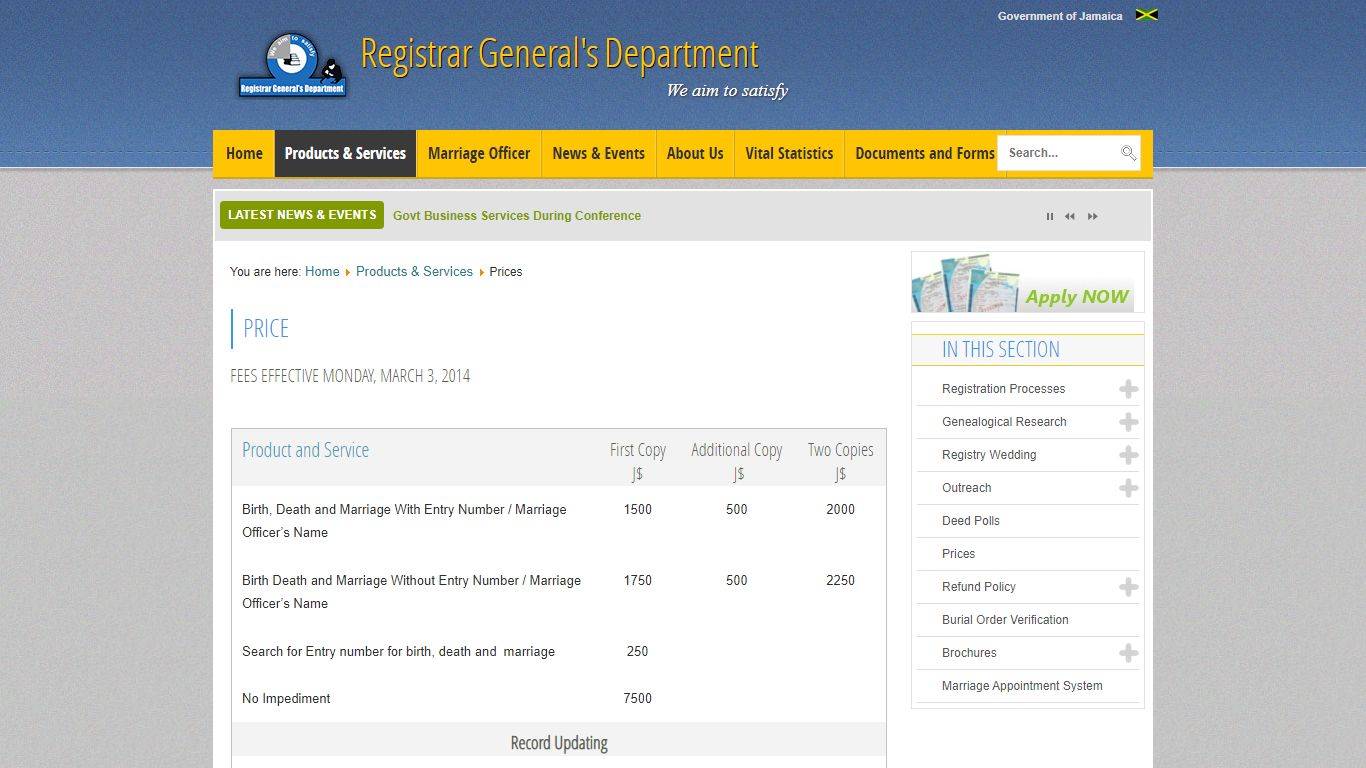The height and width of the screenshot is (768, 1366).
Task: Click 'No Impediment' row label
Action: [286, 699]
